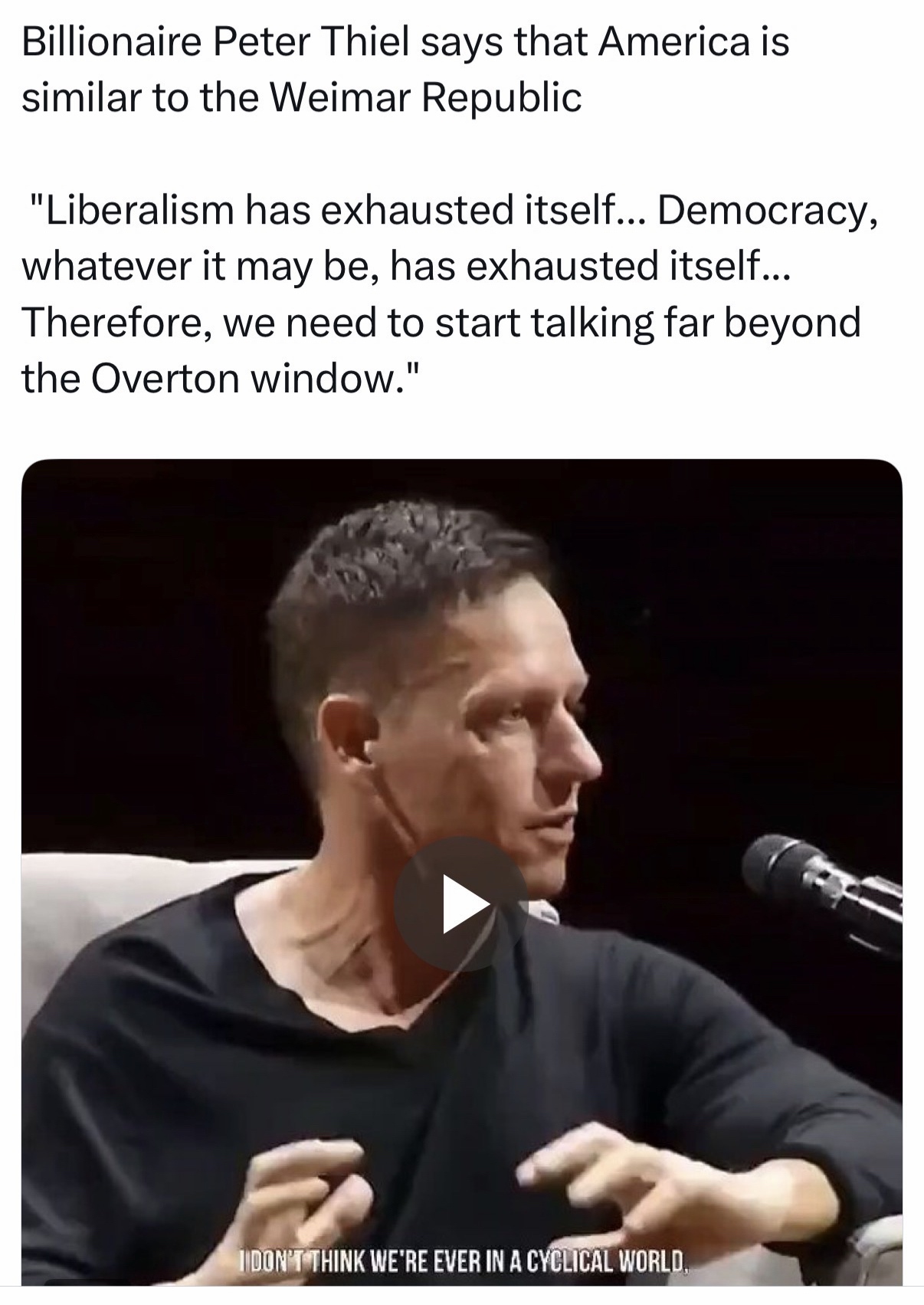Click the subtitle 'I don't think we're ever in a cyclical world'
Viewport: 924px width, 1305px height.
click(465, 1259)
